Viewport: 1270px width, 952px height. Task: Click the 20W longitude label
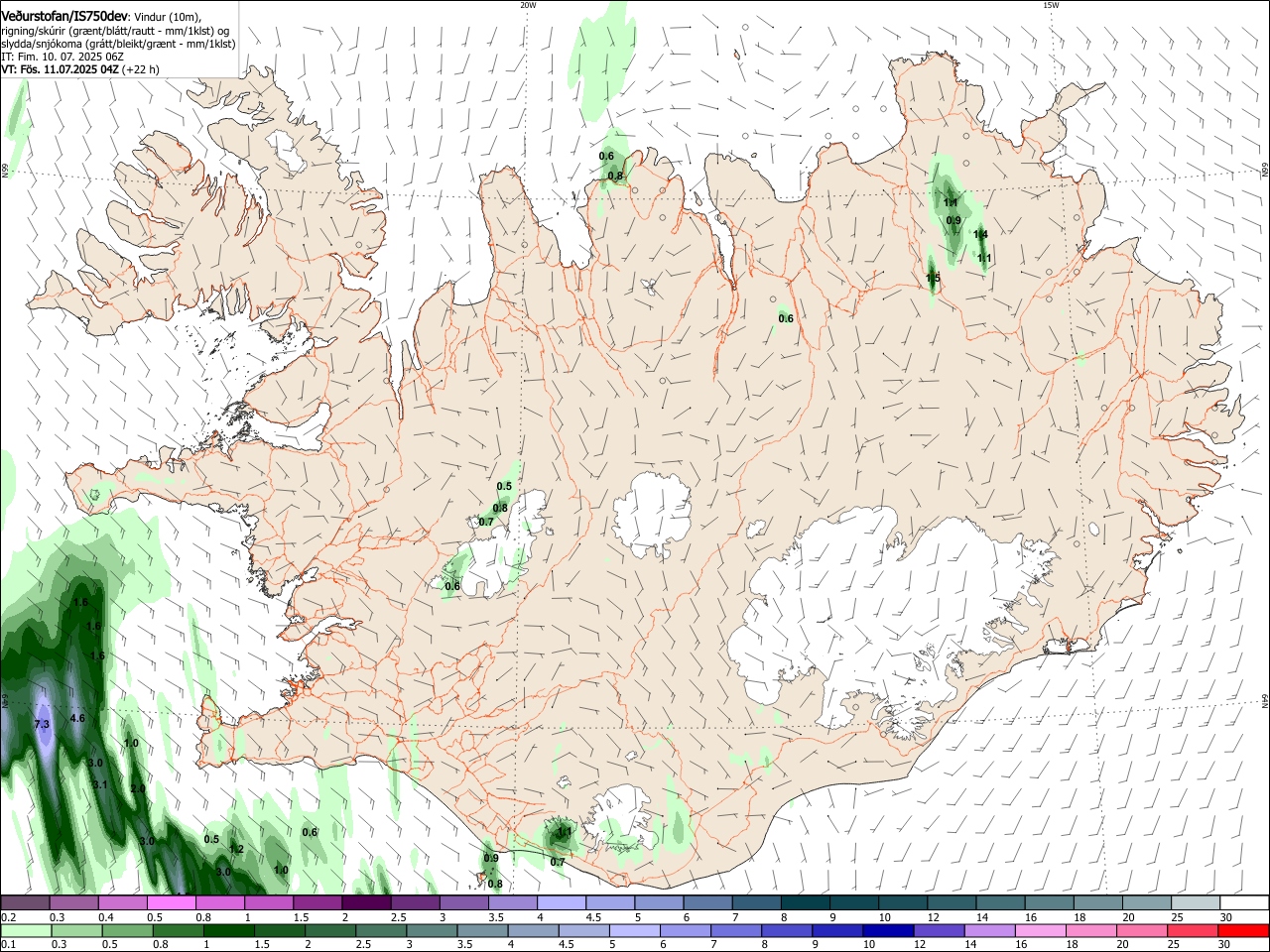(528, 5)
